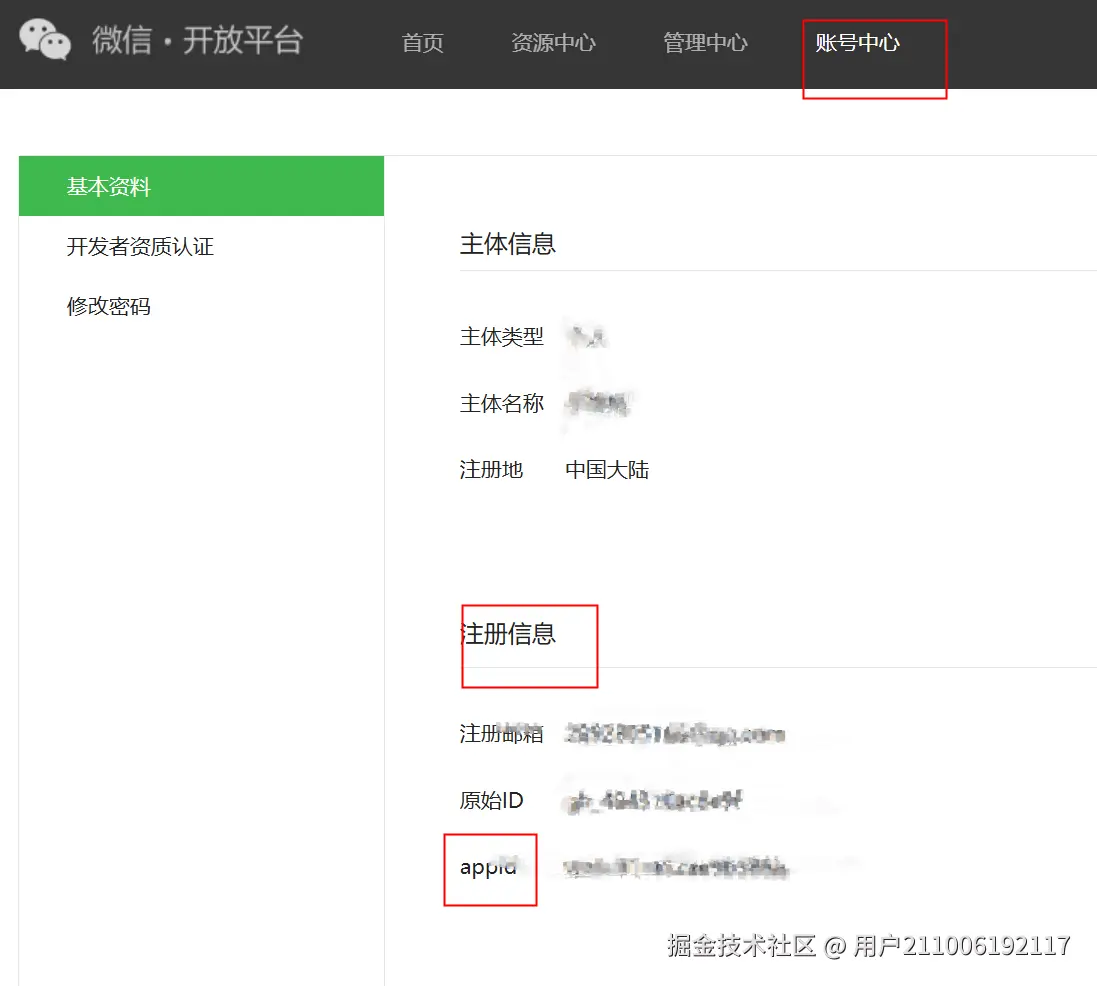Screen dimensions: 1097x986
Task: Select 基本资料 in the sidebar
Action: point(201,186)
